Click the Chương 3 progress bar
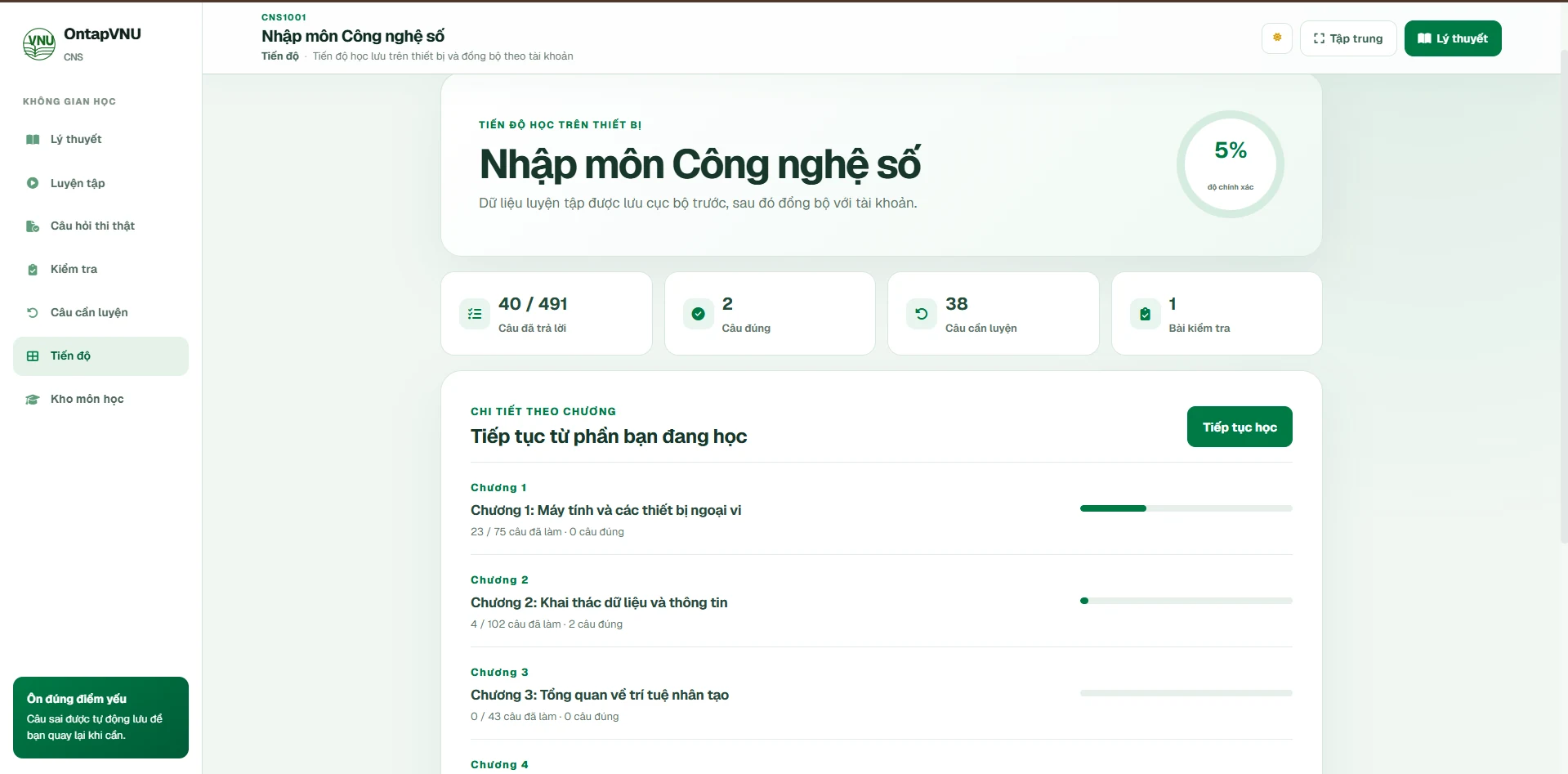The width and height of the screenshot is (1568, 774). (1186, 693)
